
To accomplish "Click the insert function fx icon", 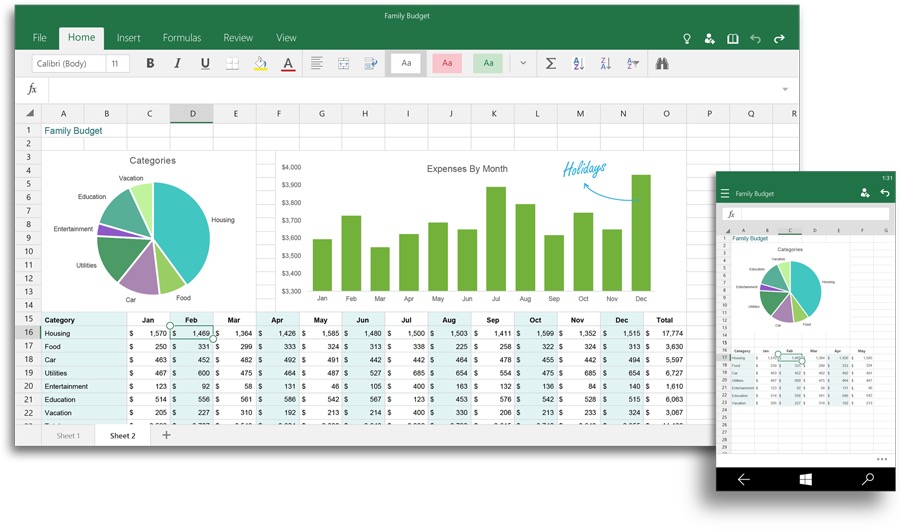I will pos(32,89).
